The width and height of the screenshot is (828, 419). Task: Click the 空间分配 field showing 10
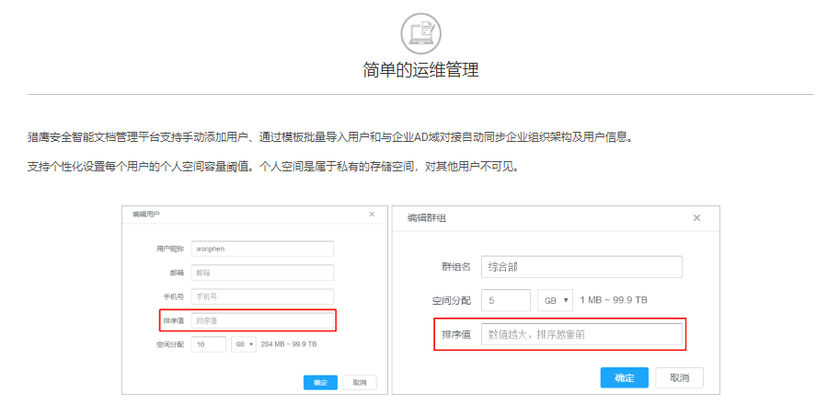point(209,344)
